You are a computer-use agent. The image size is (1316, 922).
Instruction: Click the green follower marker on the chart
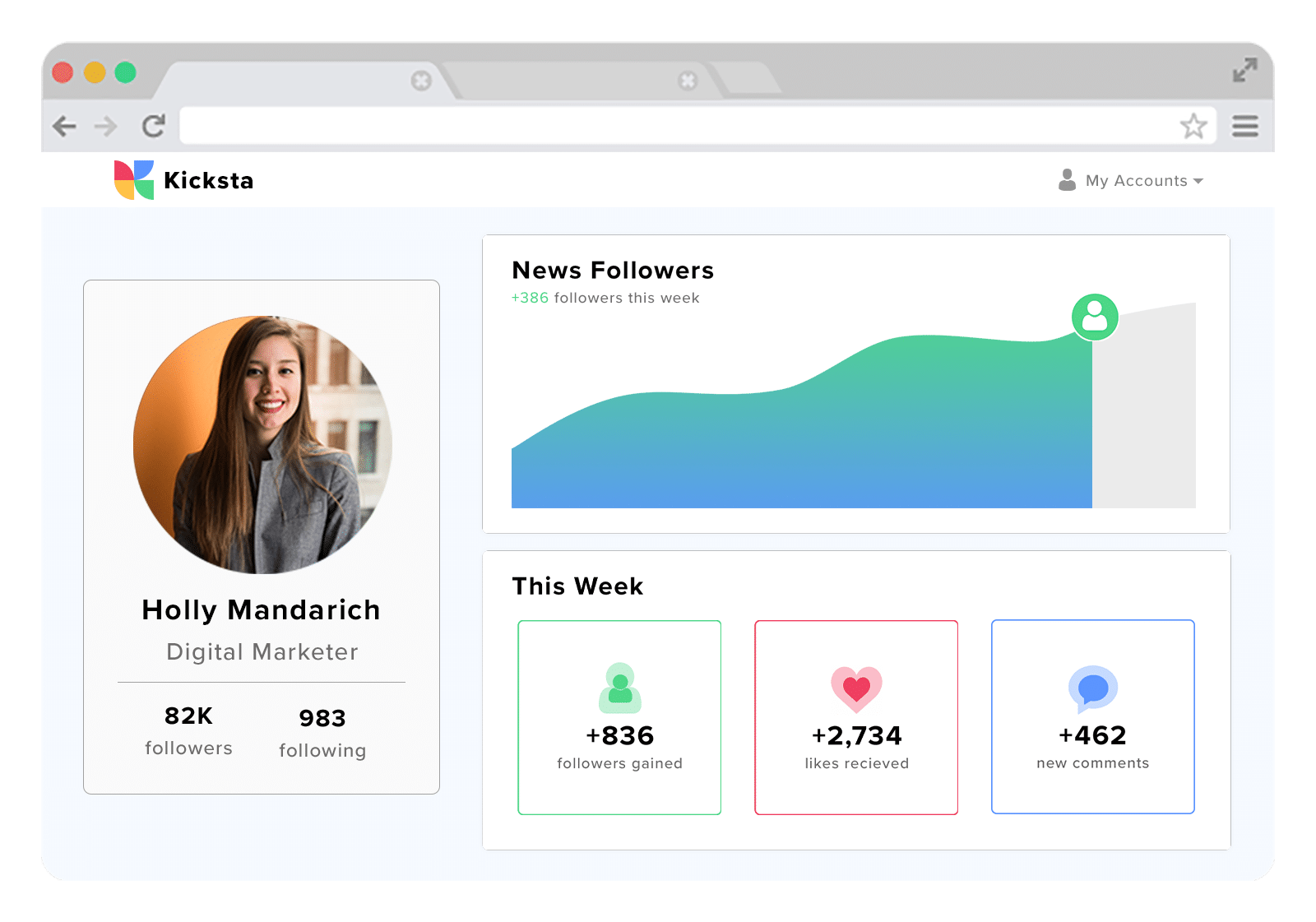pyautogui.click(x=1094, y=316)
